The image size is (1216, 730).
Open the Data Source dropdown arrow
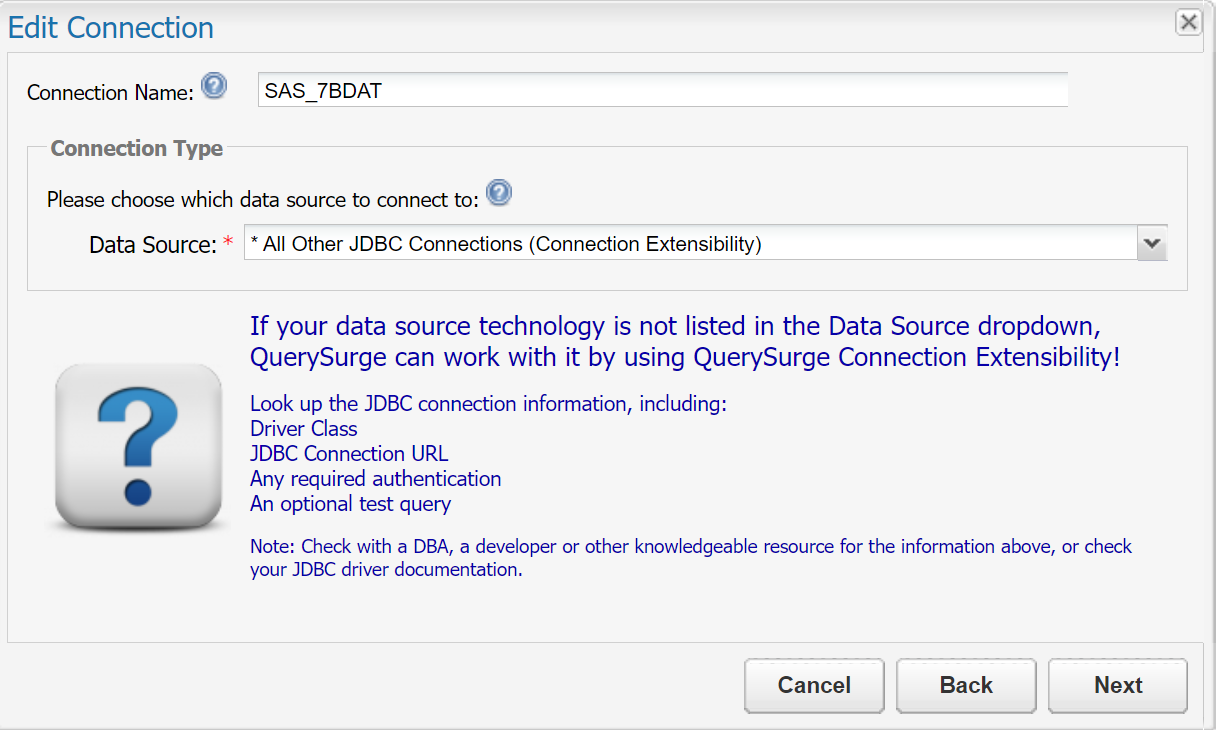[x=1152, y=243]
